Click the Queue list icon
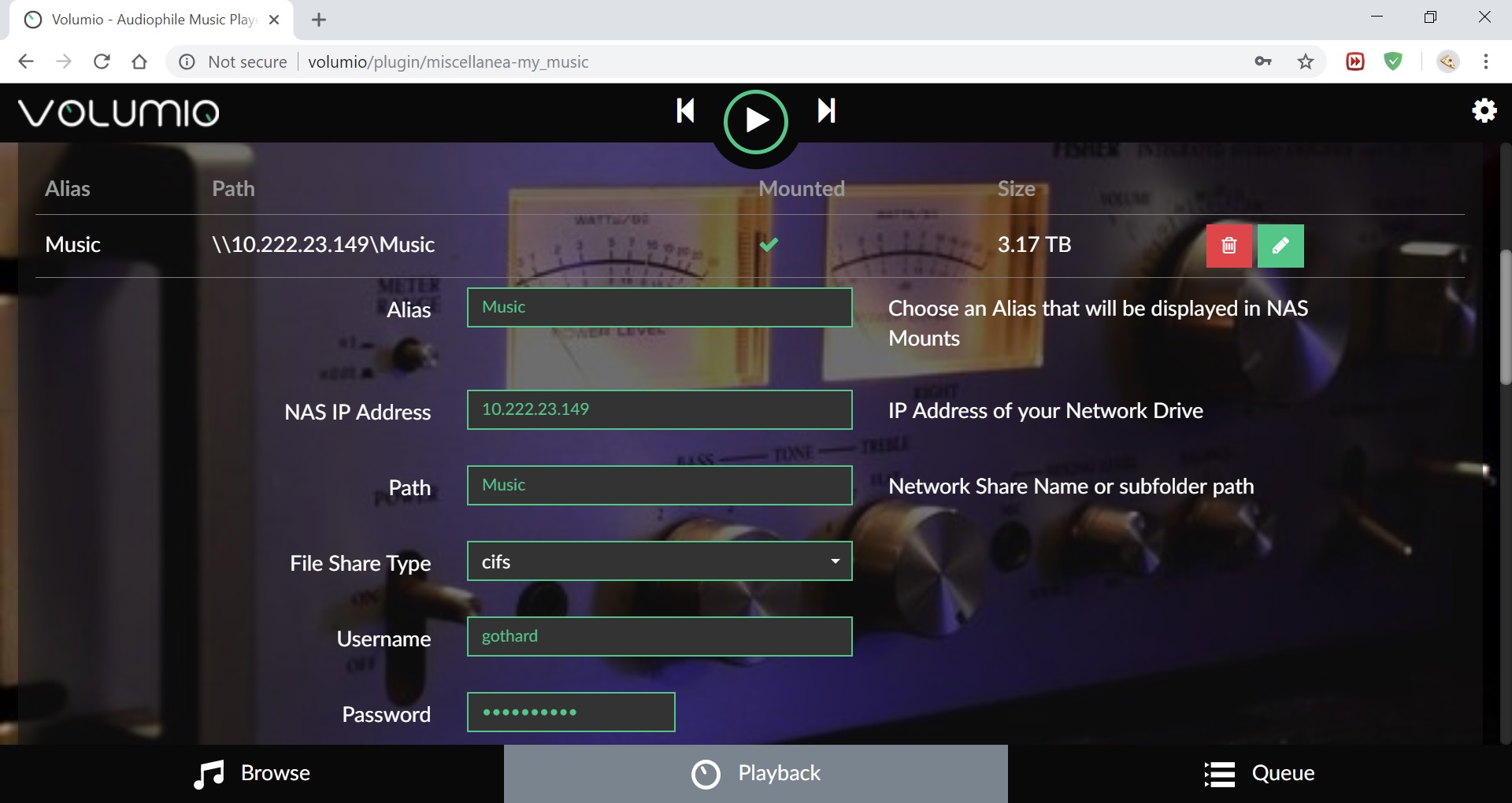The height and width of the screenshot is (803, 1512). (1220, 774)
